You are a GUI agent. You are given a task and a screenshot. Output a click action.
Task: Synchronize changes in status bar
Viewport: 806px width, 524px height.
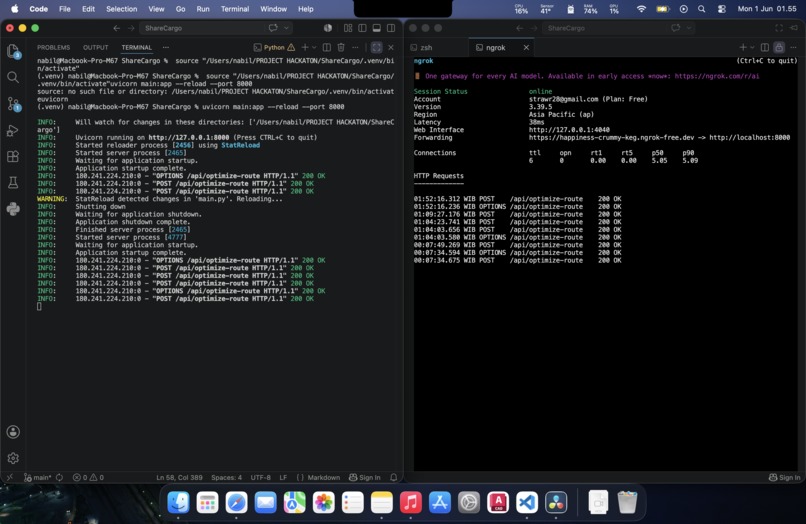pos(60,477)
